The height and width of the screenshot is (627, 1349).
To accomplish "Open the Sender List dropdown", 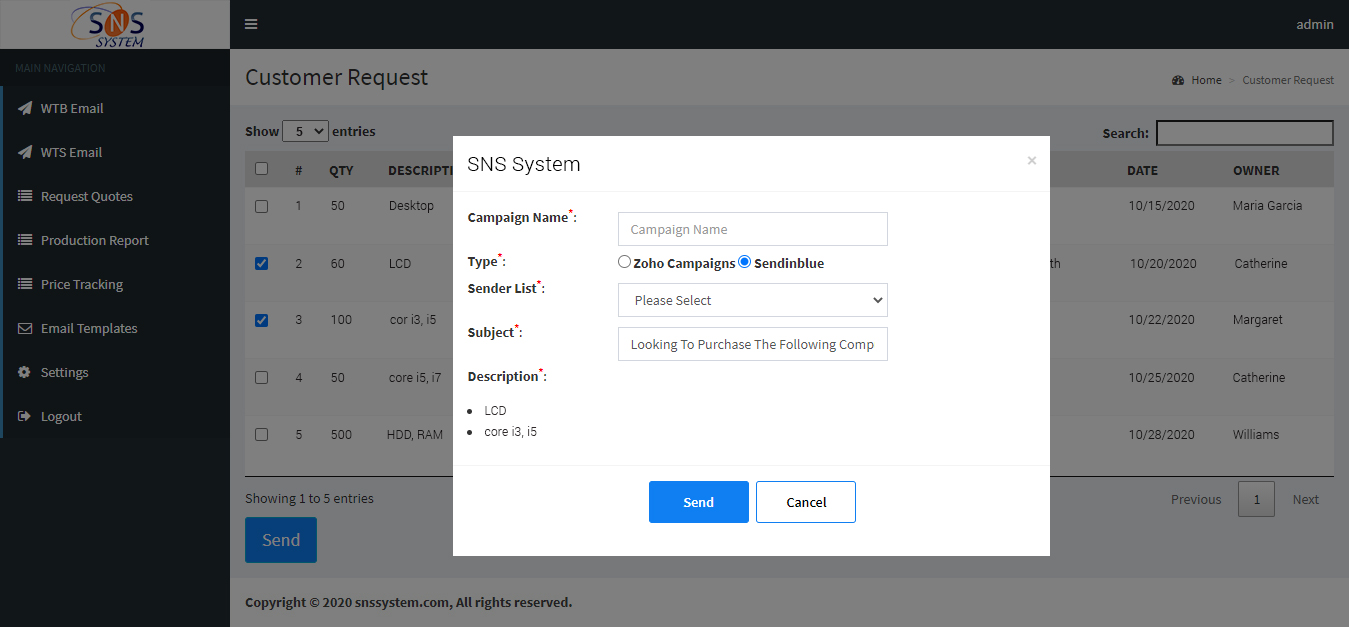I will 752,300.
